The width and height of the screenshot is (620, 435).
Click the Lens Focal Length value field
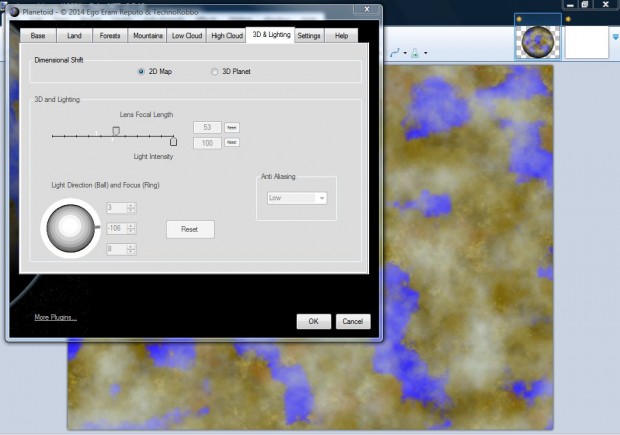click(207, 128)
